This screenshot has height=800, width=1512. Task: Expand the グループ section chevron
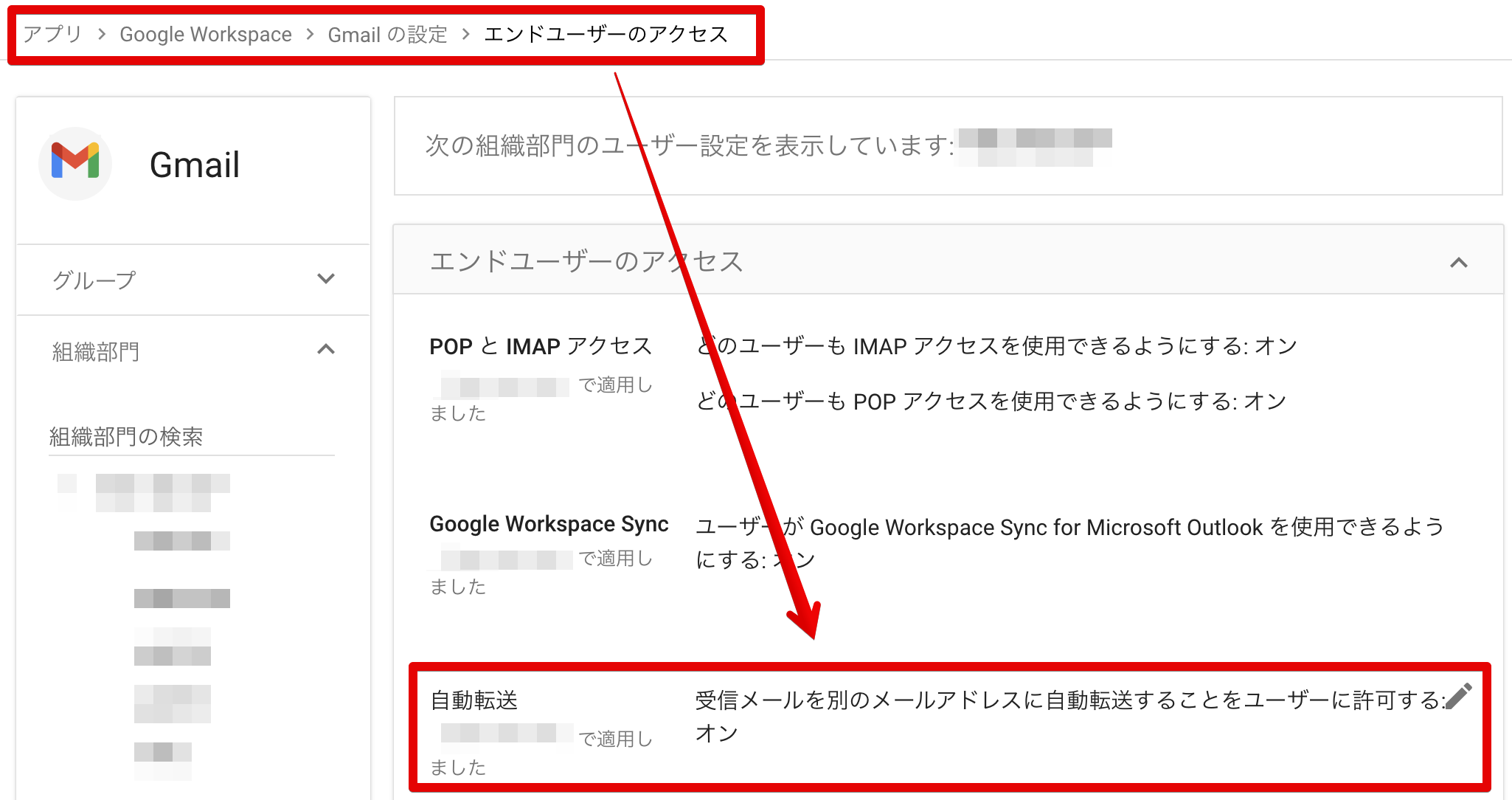[325, 279]
